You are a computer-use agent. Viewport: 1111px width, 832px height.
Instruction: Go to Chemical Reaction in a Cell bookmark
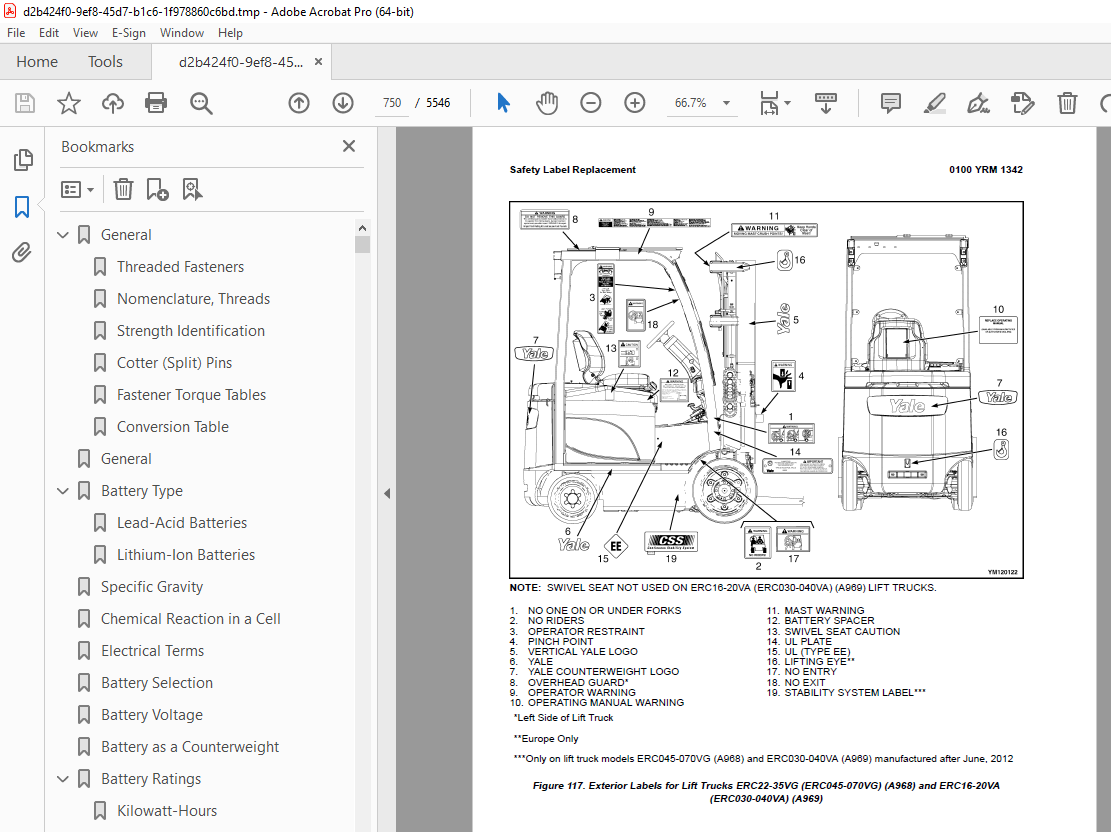(191, 618)
